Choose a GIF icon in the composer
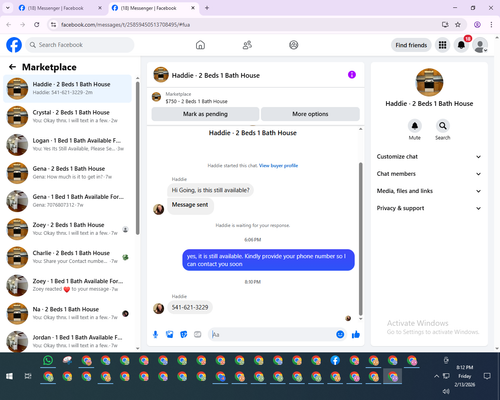 (198, 334)
